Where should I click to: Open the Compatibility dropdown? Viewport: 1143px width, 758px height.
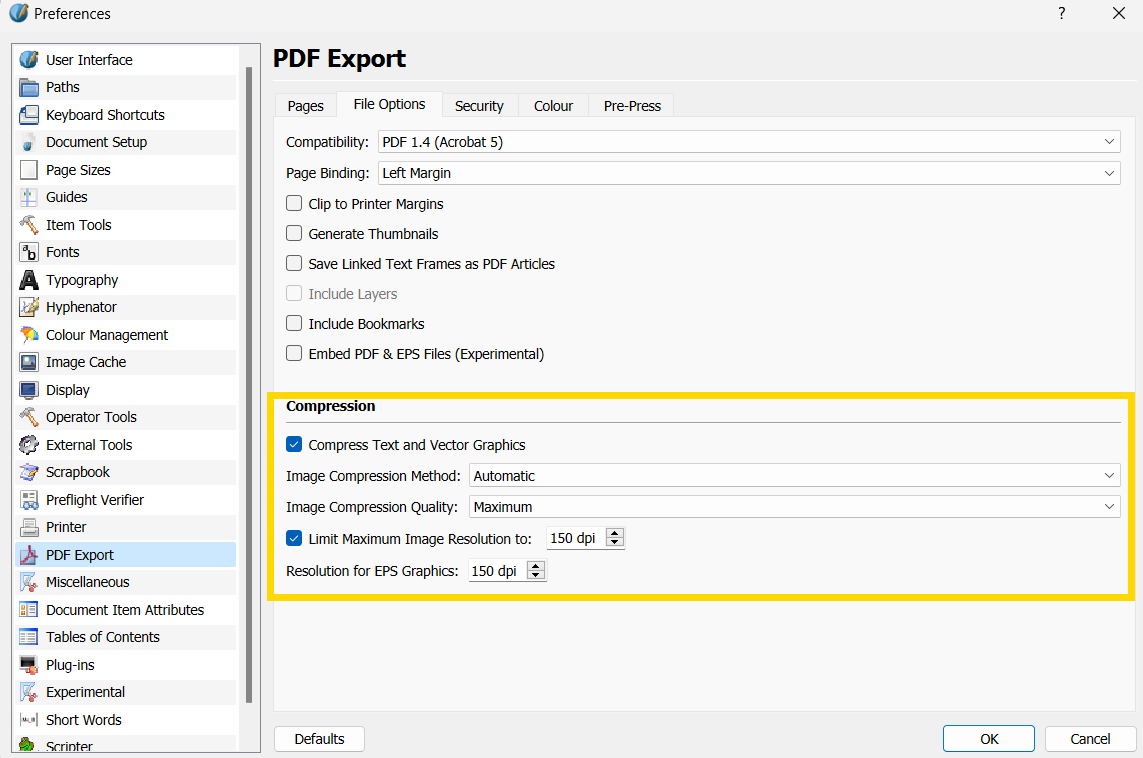click(749, 142)
